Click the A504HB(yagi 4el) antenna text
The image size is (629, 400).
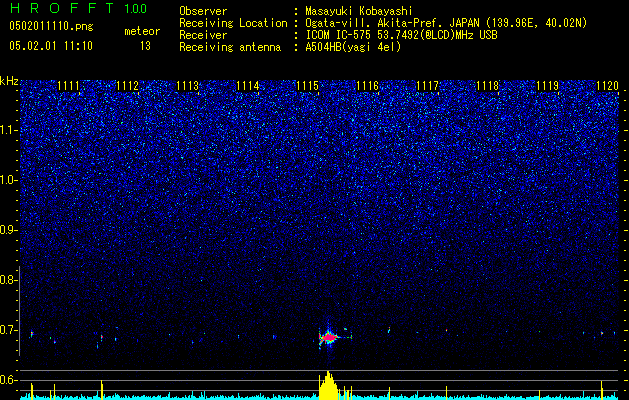tap(353, 47)
